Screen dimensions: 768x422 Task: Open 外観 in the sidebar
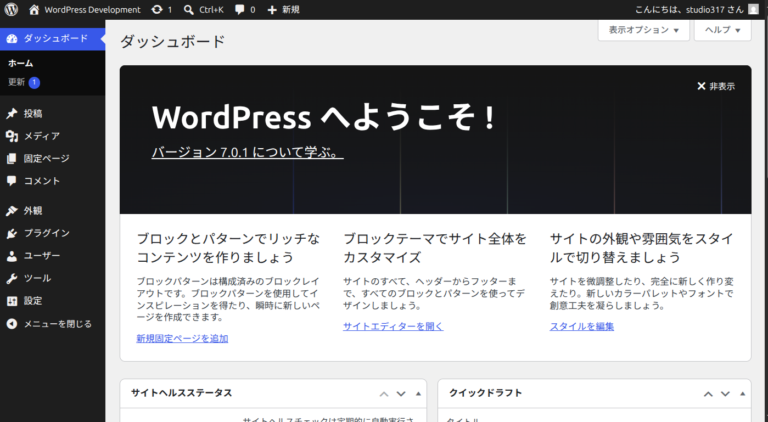pos(52,211)
